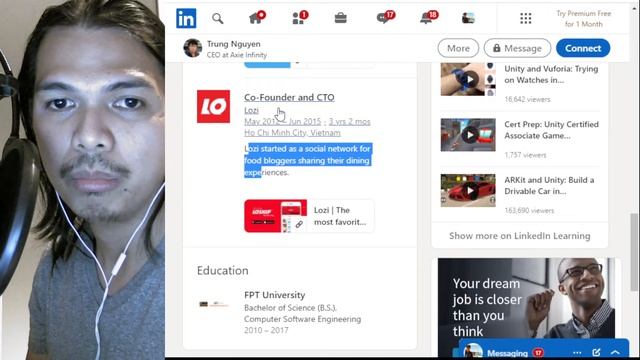
Task: Click the Connect button
Action: tap(583, 48)
